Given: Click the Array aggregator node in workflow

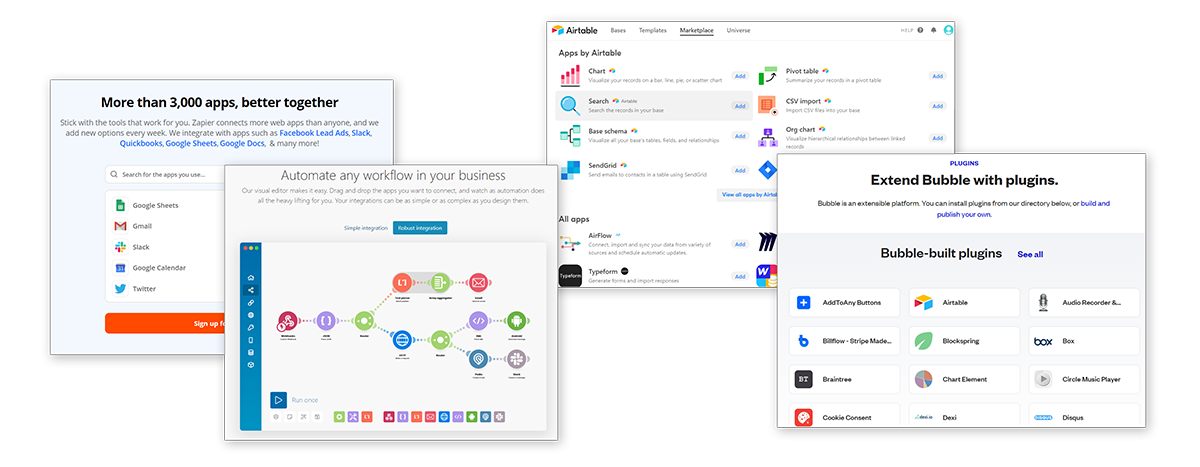Looking at the screenshot, I should pyautogui.click(x=440, y=283).
